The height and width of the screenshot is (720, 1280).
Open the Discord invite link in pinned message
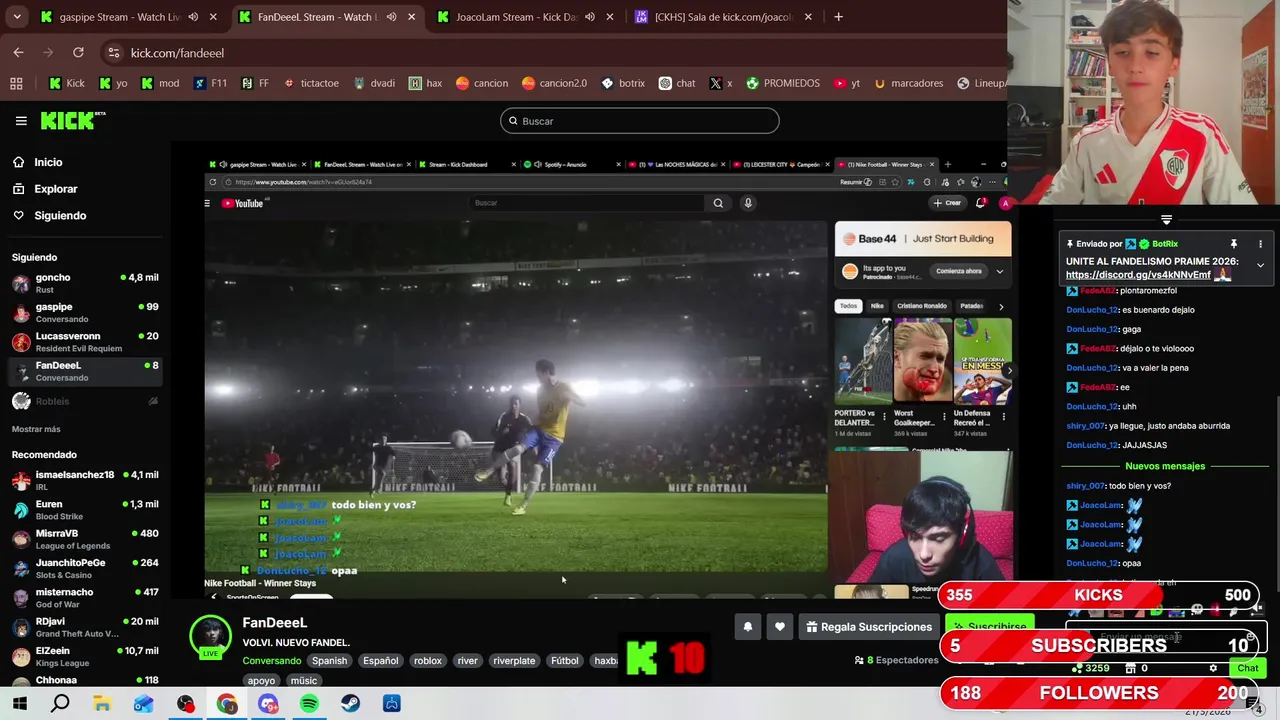1138,275
